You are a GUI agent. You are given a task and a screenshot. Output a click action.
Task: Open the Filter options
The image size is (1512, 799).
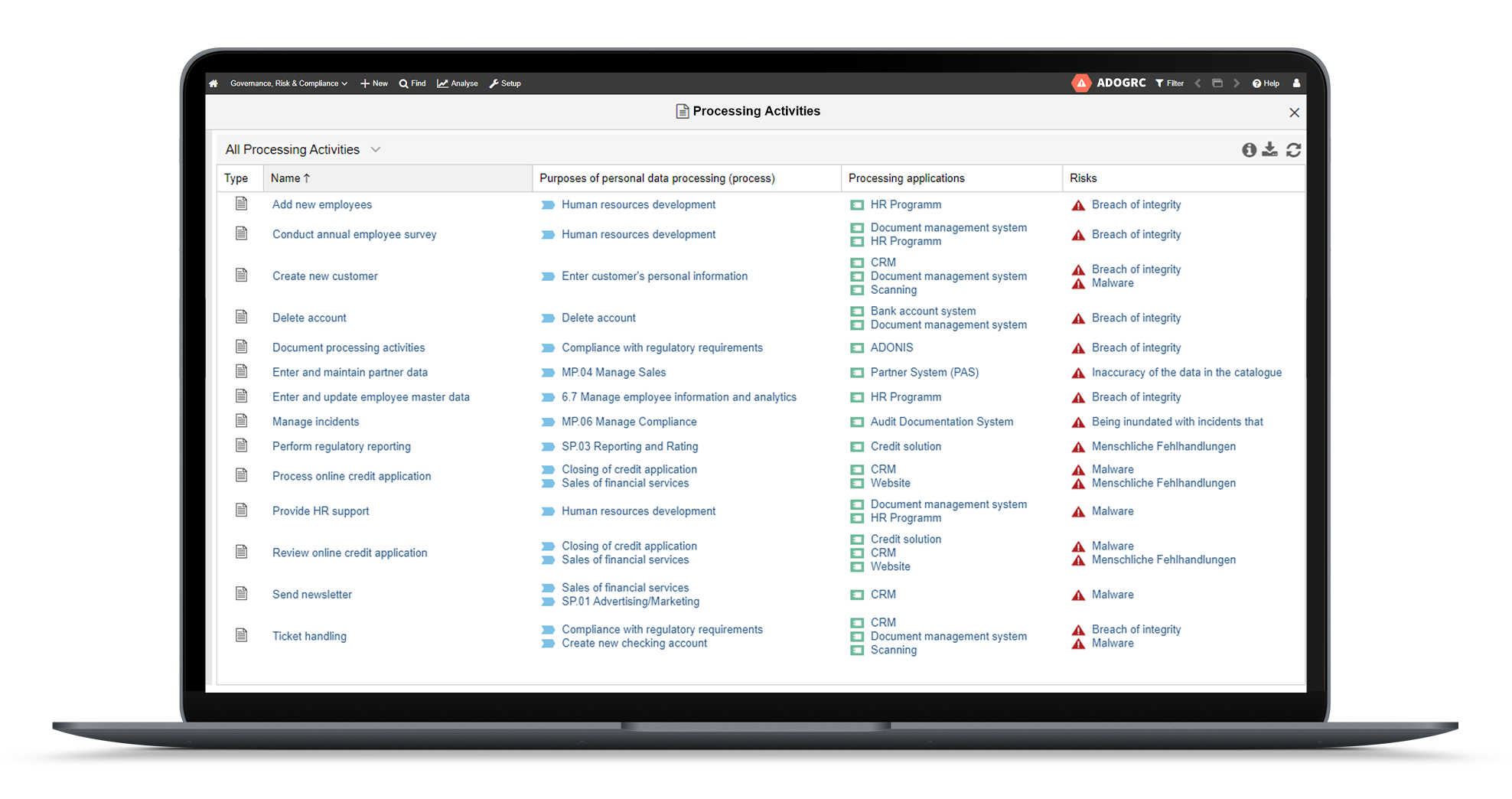point(1169,83)
